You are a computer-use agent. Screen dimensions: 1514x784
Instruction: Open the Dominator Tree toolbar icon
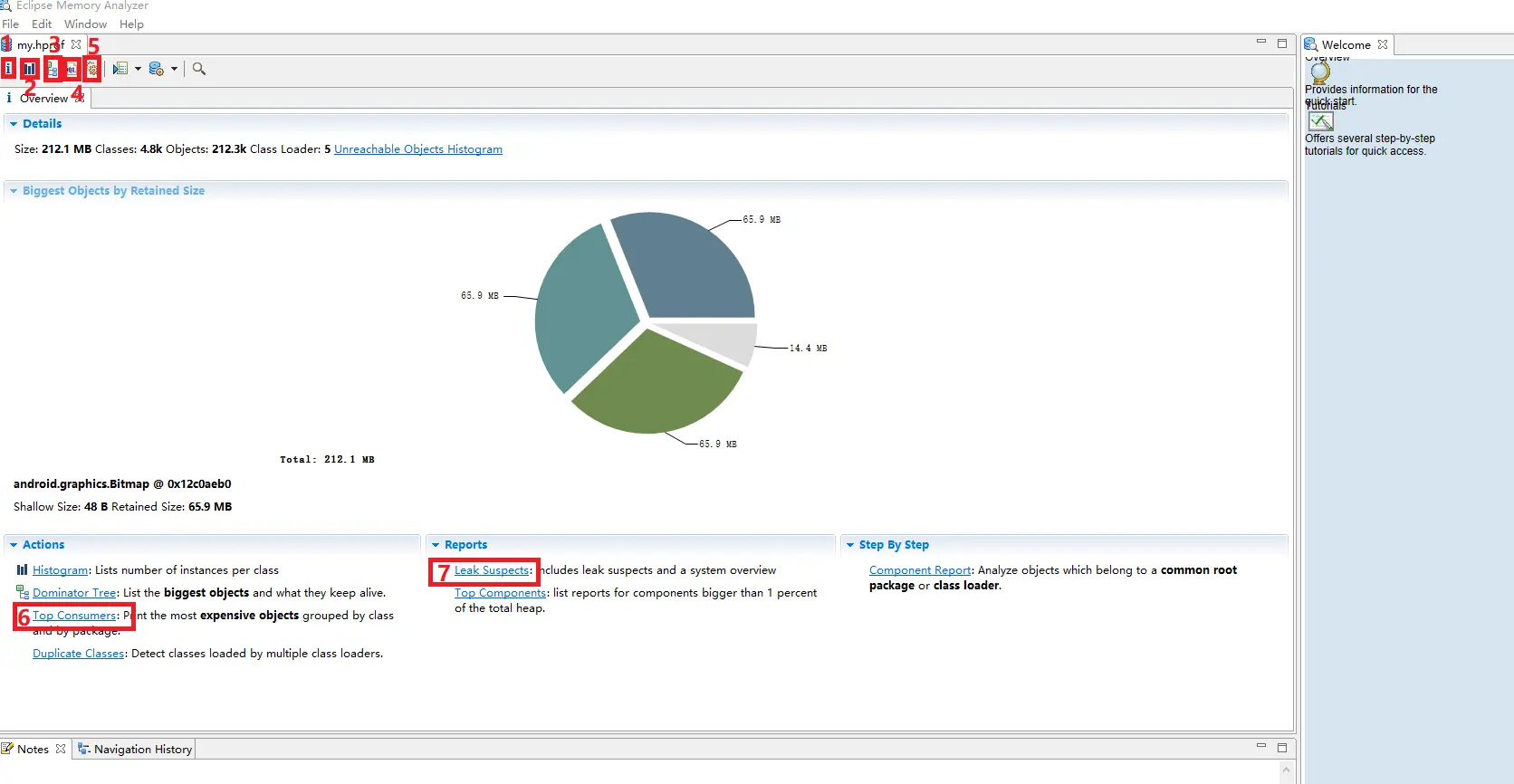pyautogui.click(x=53, y=69)
